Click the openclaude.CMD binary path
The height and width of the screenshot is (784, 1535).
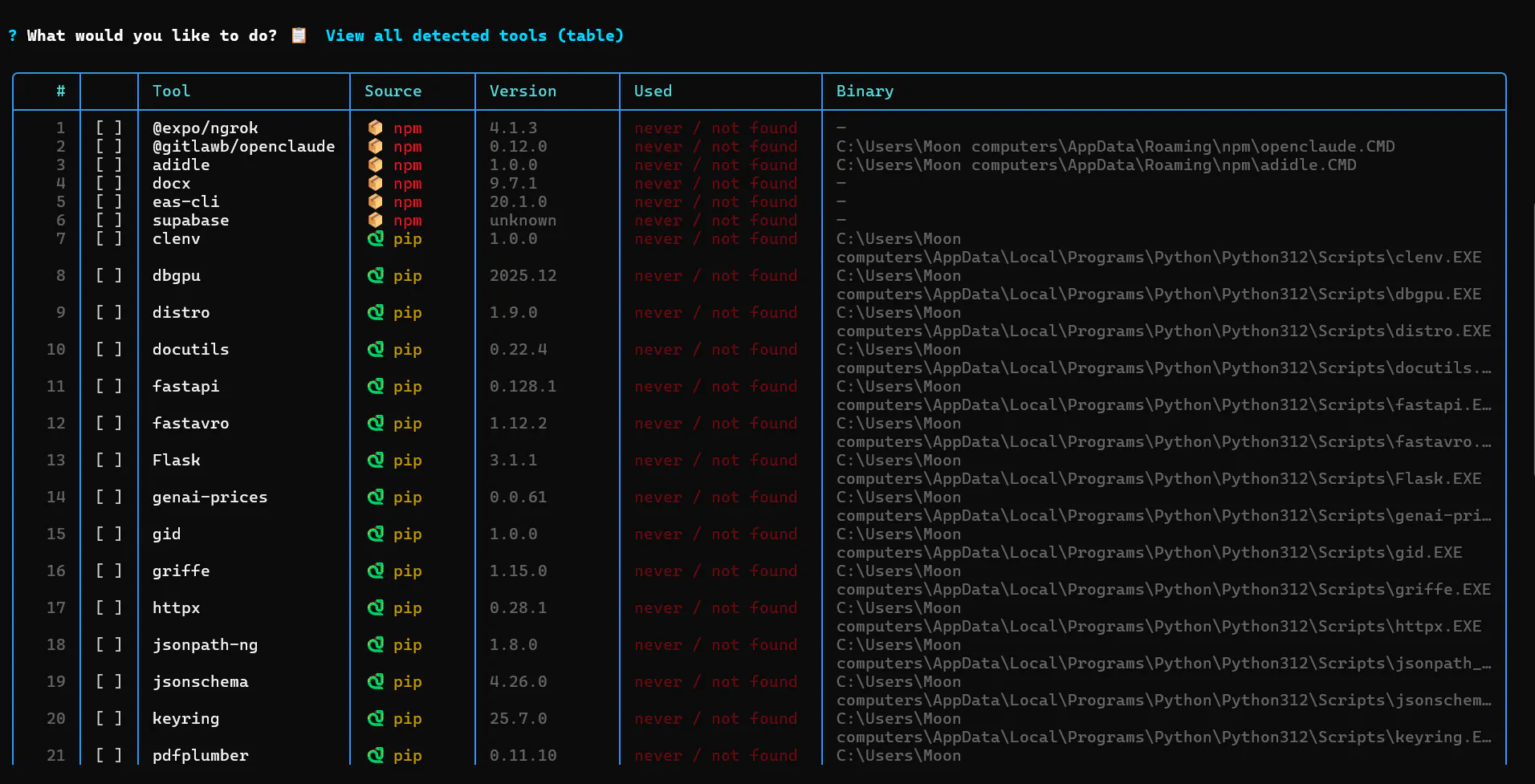[1115, 146]
